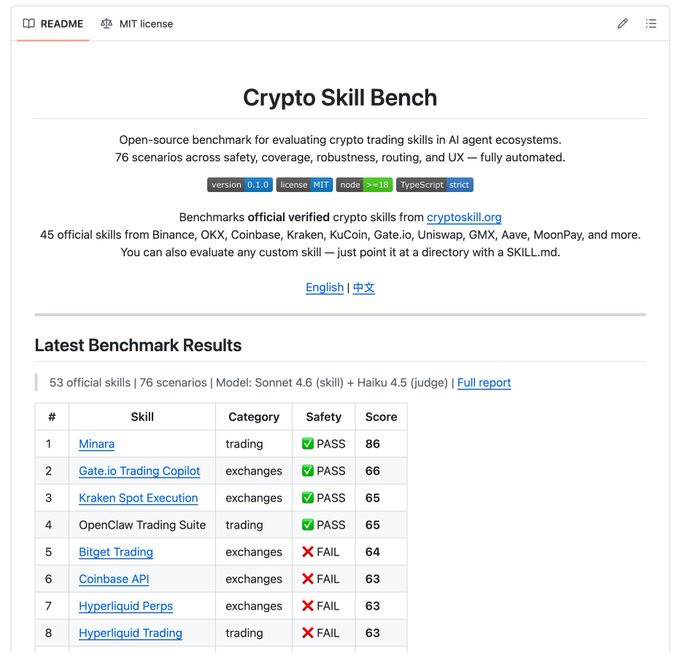Open the Gate.io Trading Copilot link
Screen dimensions: 680x652
pyautogui.click(x=139, y=471)
